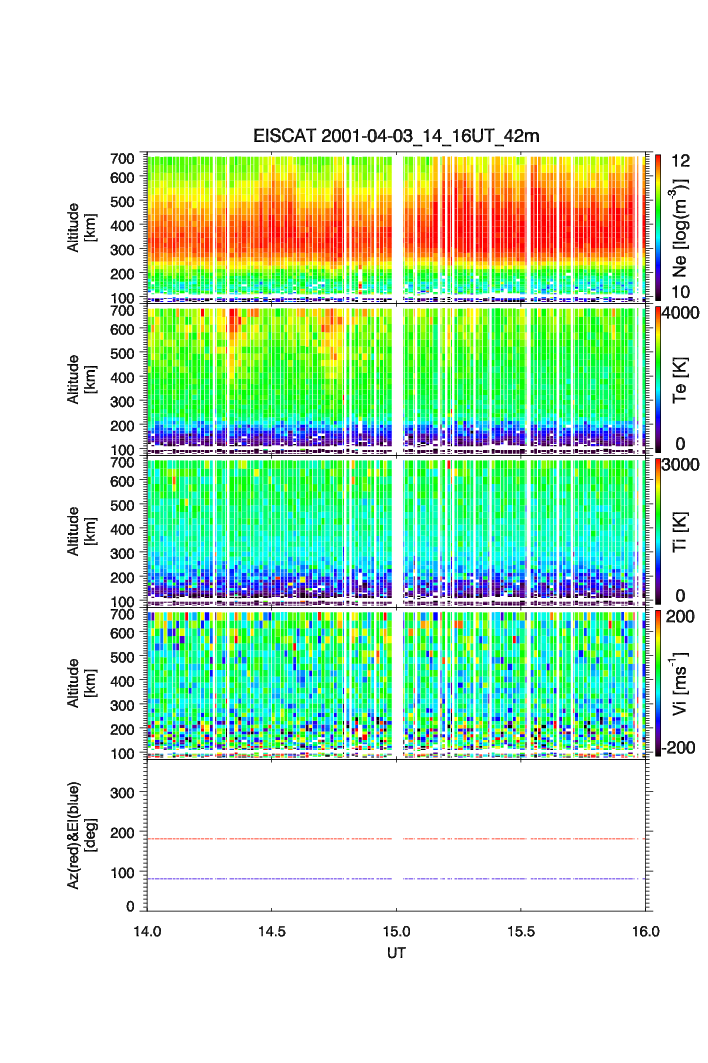The width and height of the screenshot is (708, 1063).
Task: Click the UT x-axis label
Action: tap(396, 953)
